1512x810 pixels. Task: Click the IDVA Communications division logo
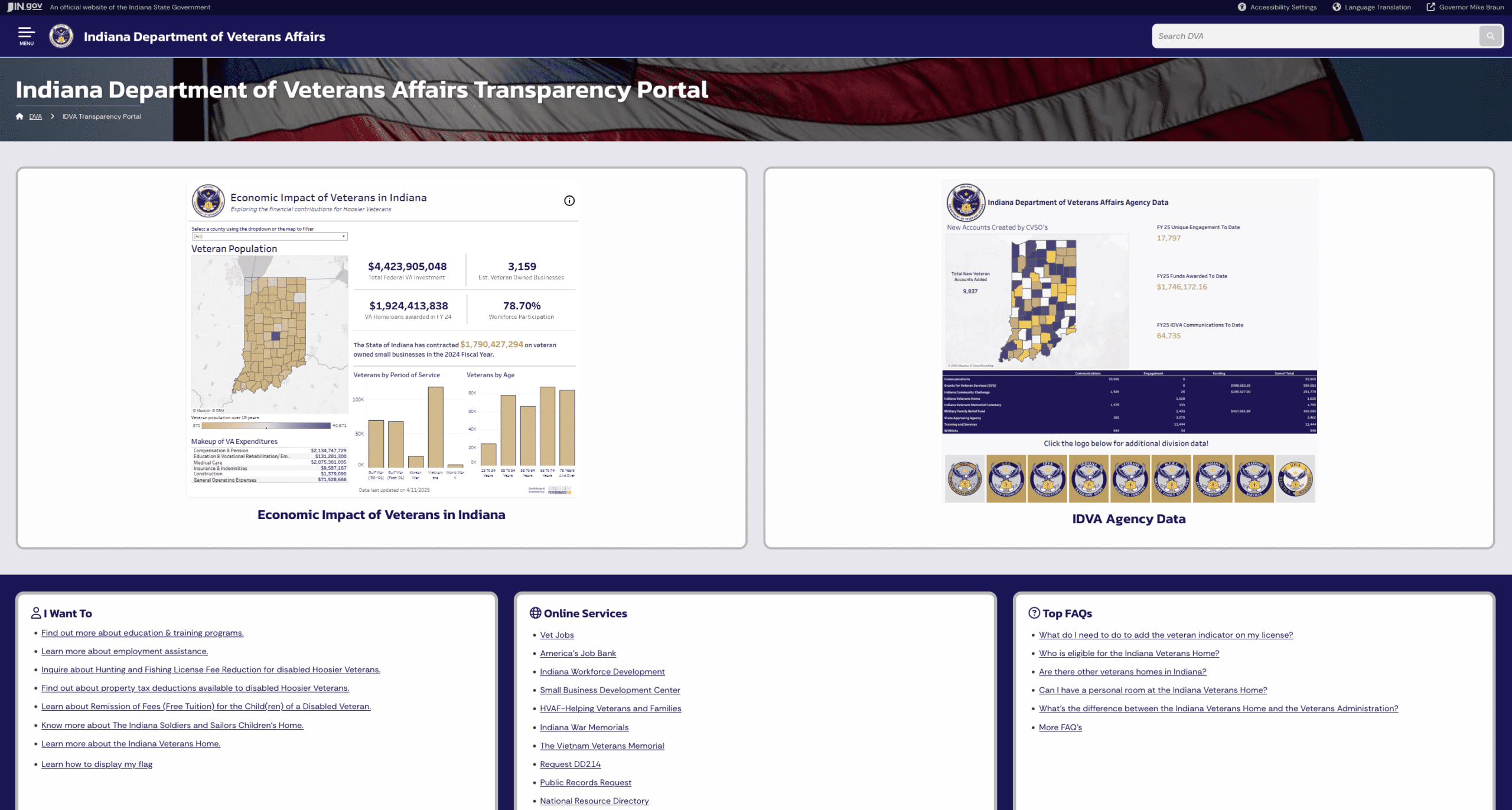click(1047, 479)
